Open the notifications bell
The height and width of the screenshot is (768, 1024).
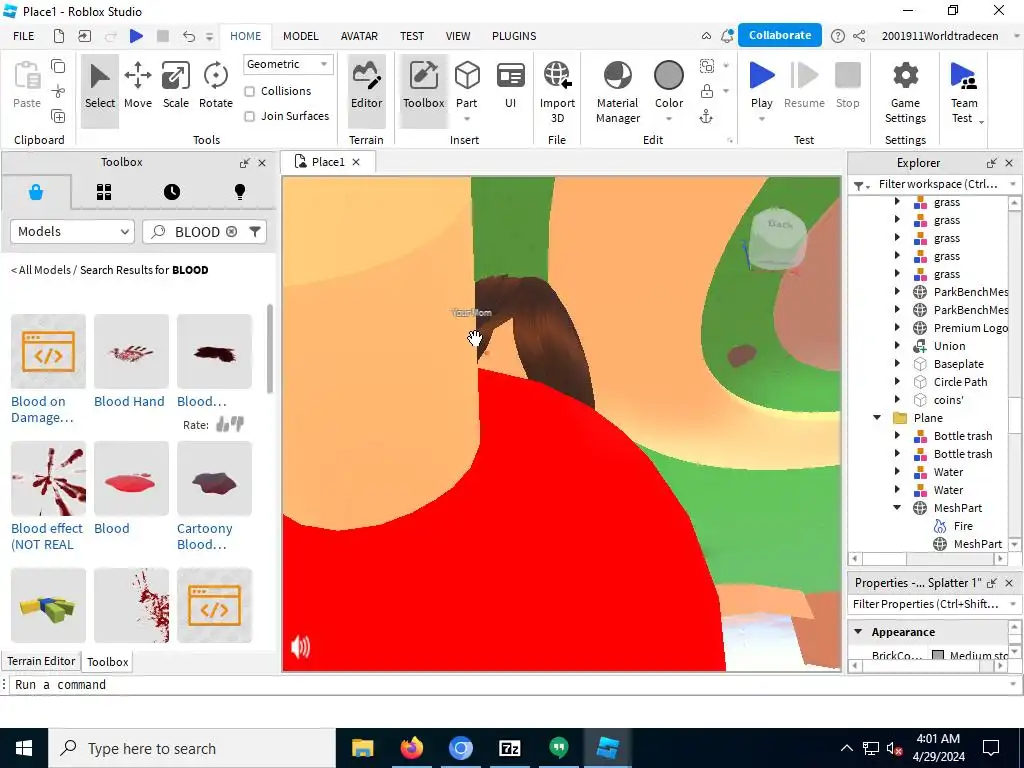[x=727, y=36]
